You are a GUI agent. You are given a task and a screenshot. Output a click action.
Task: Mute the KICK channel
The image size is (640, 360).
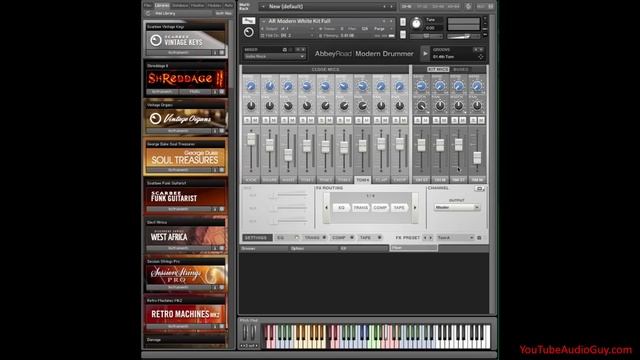click(x=255, y=120)
